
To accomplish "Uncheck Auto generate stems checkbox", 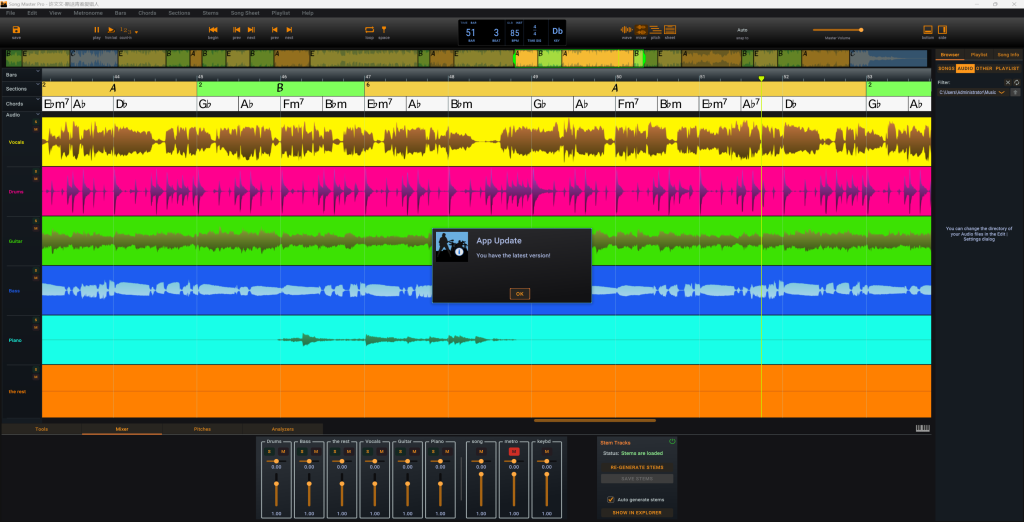I will 611,499.
